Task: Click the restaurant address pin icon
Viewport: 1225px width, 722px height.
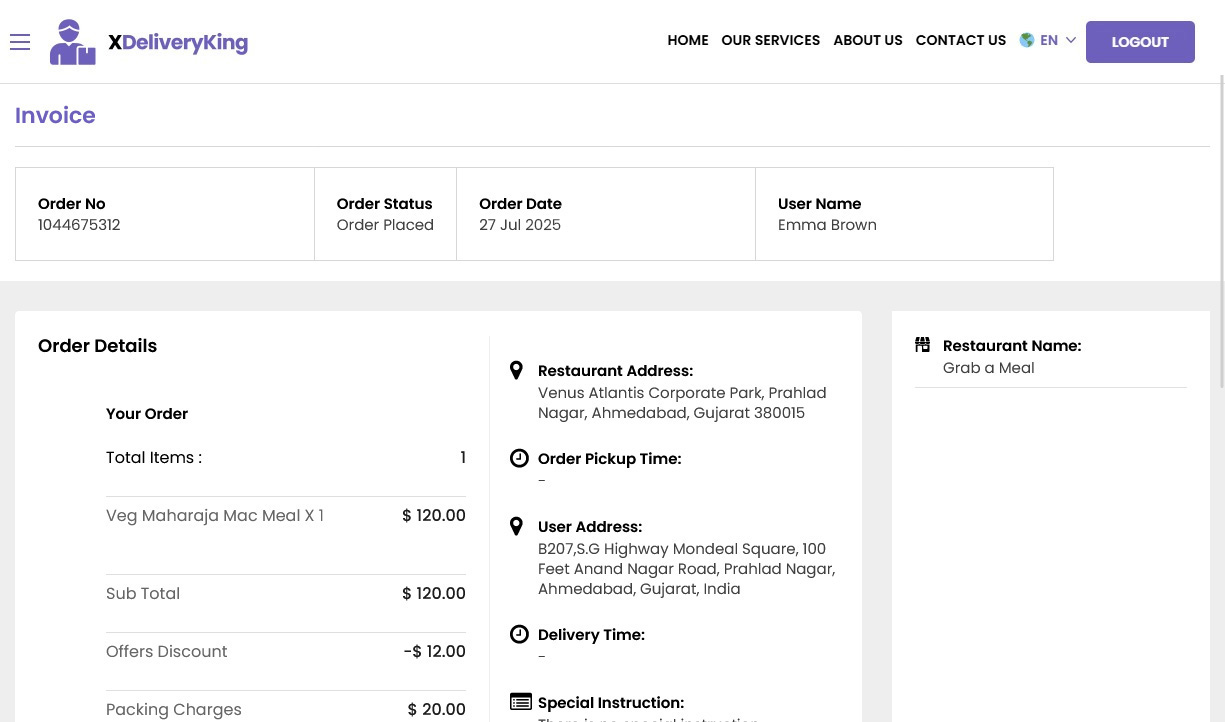Action: (x=516, y=370)
